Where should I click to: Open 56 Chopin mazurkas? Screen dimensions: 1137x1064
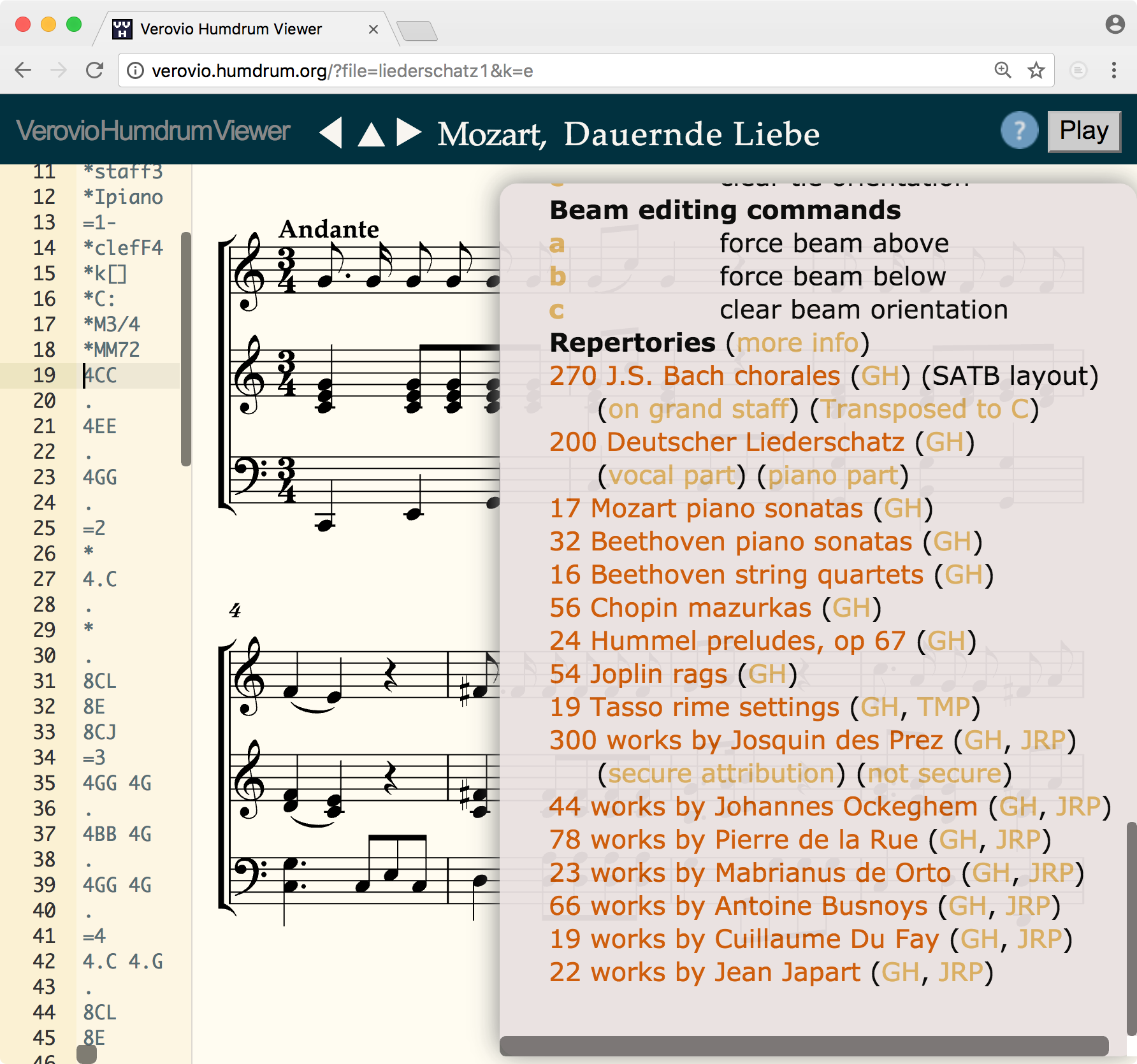point(680,608)
